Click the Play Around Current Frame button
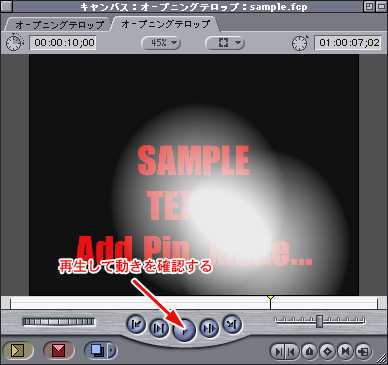This screenshot has width=388, height=365. [x=209, y=329]
